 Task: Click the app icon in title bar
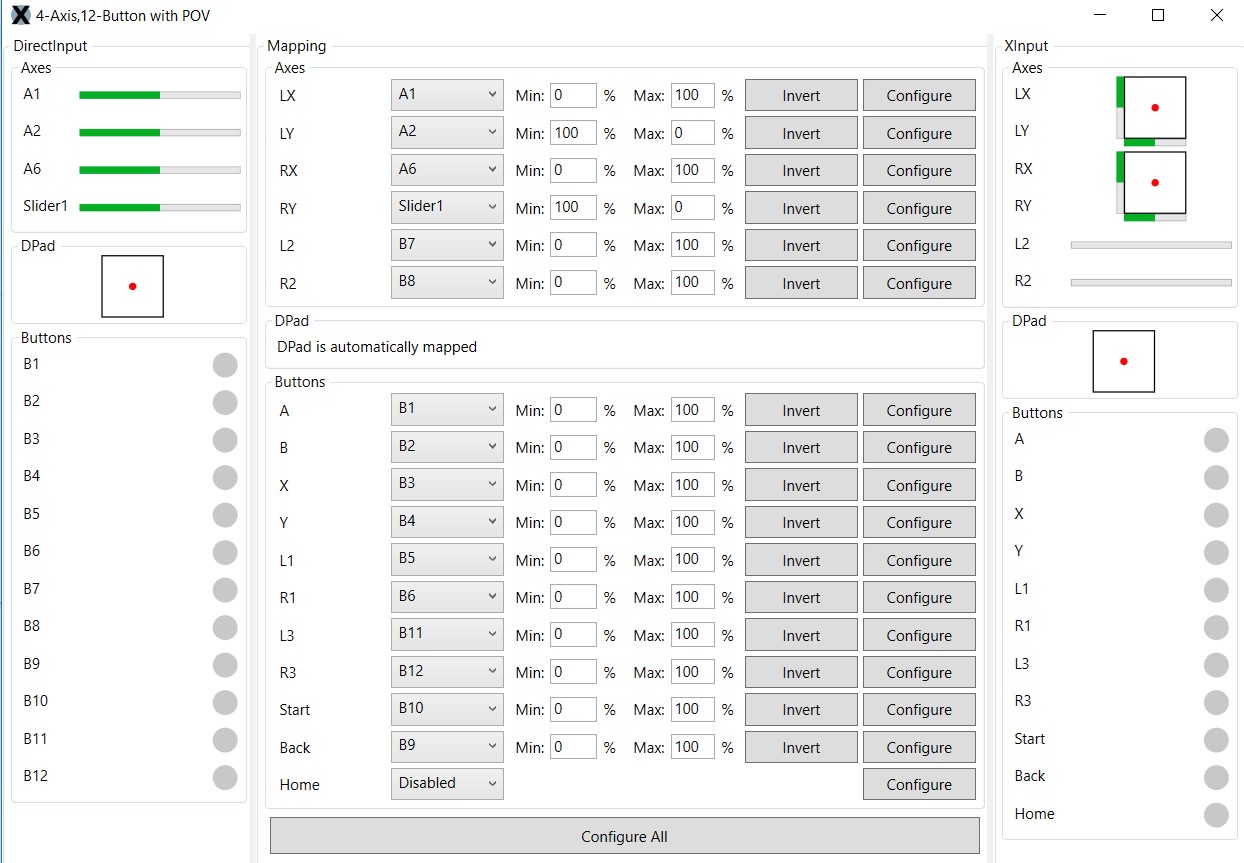(20, 16)
